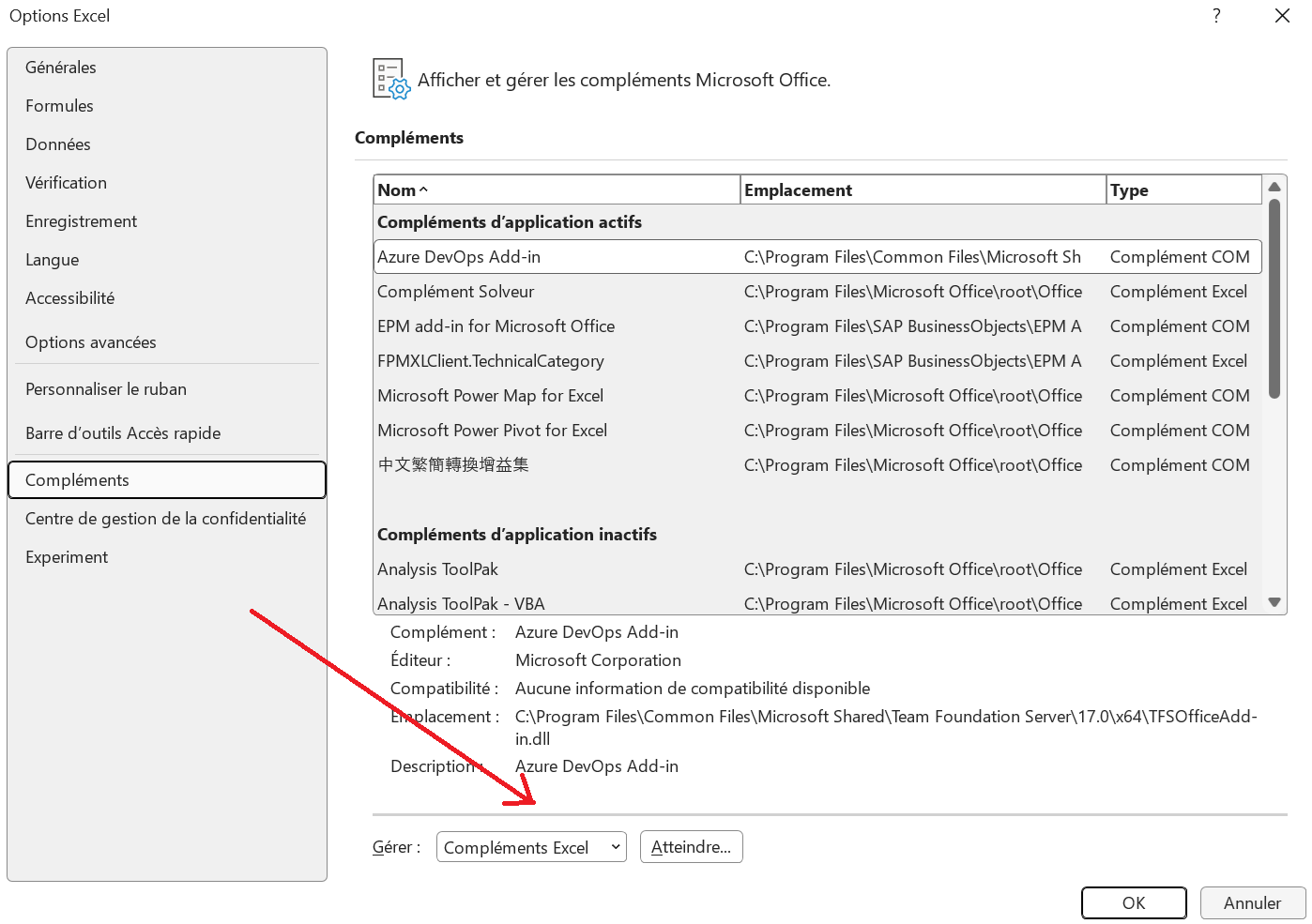Select Microsoft Power Pivot for Excel row
1312x924 pixels.
click(817, 431)
